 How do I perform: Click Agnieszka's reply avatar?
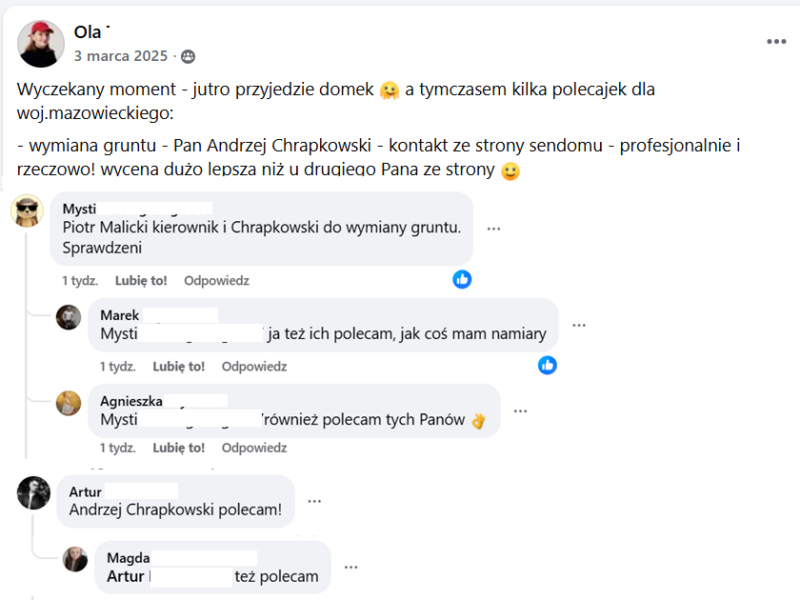pyautogui.click(x=69, y=404)
